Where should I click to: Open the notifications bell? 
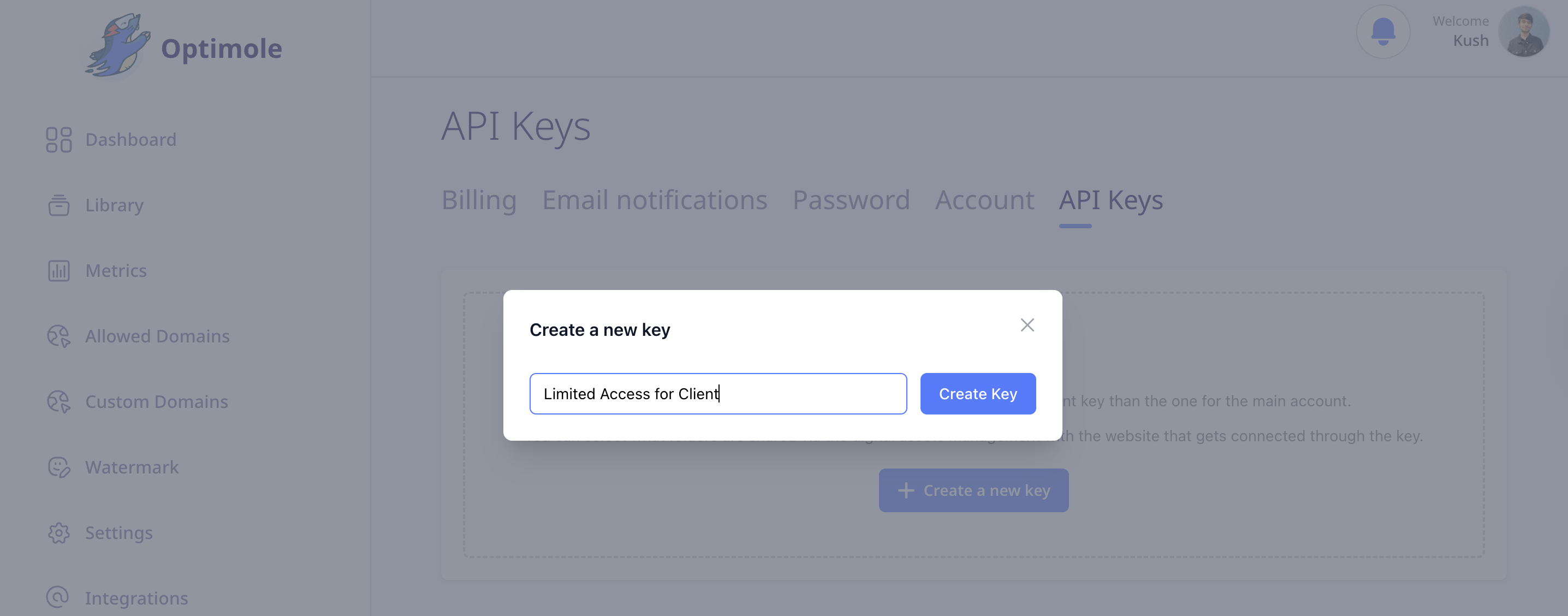point(1383,32)
